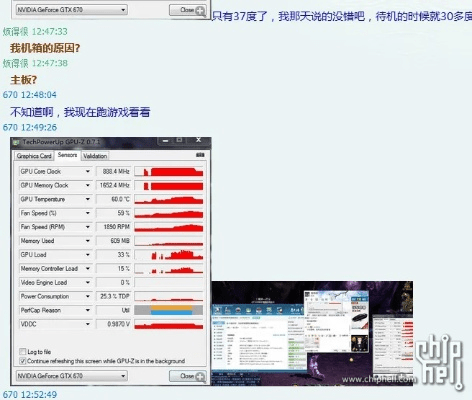
Task: Open the NVIDIA GeForce GTX 670 selector in lower GPU-Z
Action: [72, 376]
